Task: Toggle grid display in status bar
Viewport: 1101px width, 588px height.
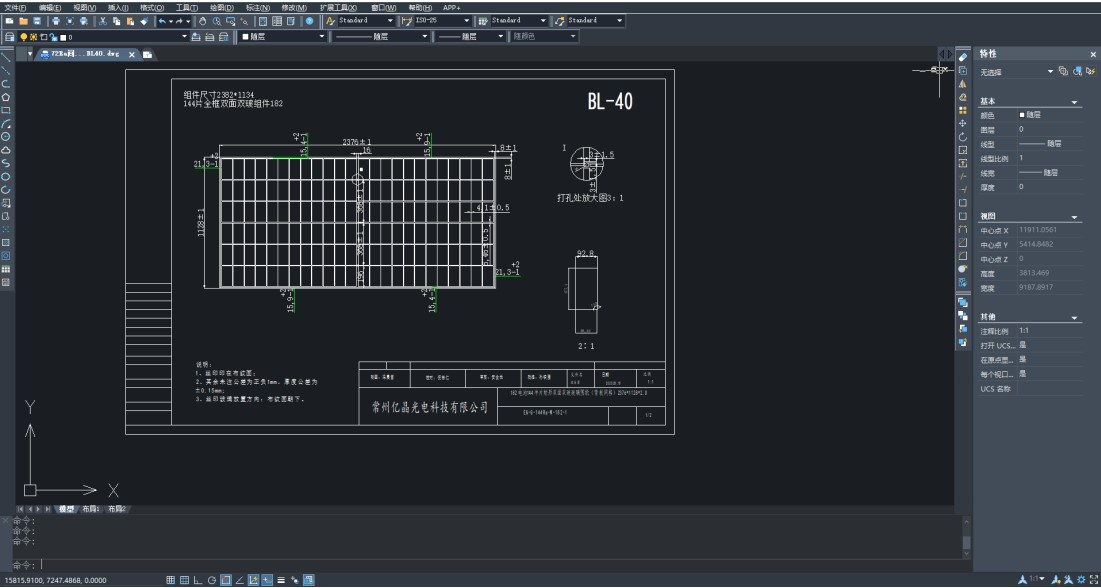Action: (184, 580)
